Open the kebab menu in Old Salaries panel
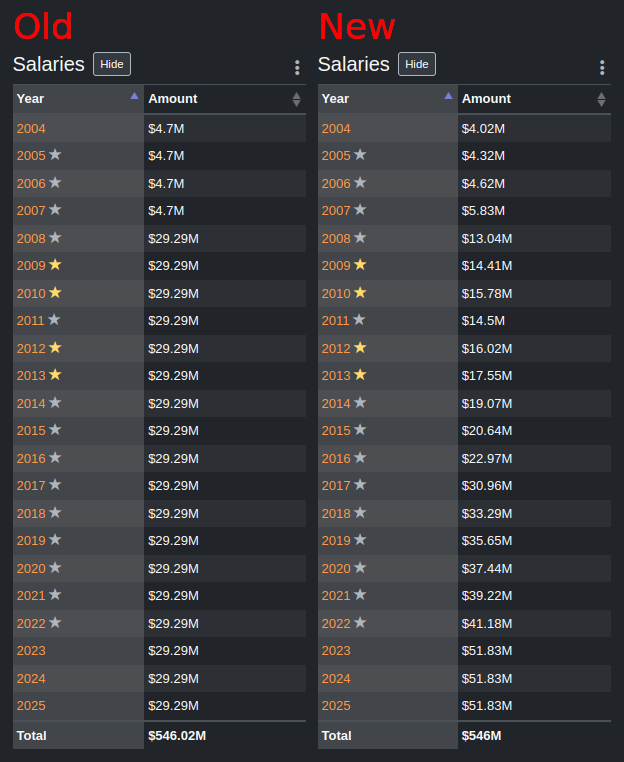Viewport: 624px width, 762px height. coord(297,68)
